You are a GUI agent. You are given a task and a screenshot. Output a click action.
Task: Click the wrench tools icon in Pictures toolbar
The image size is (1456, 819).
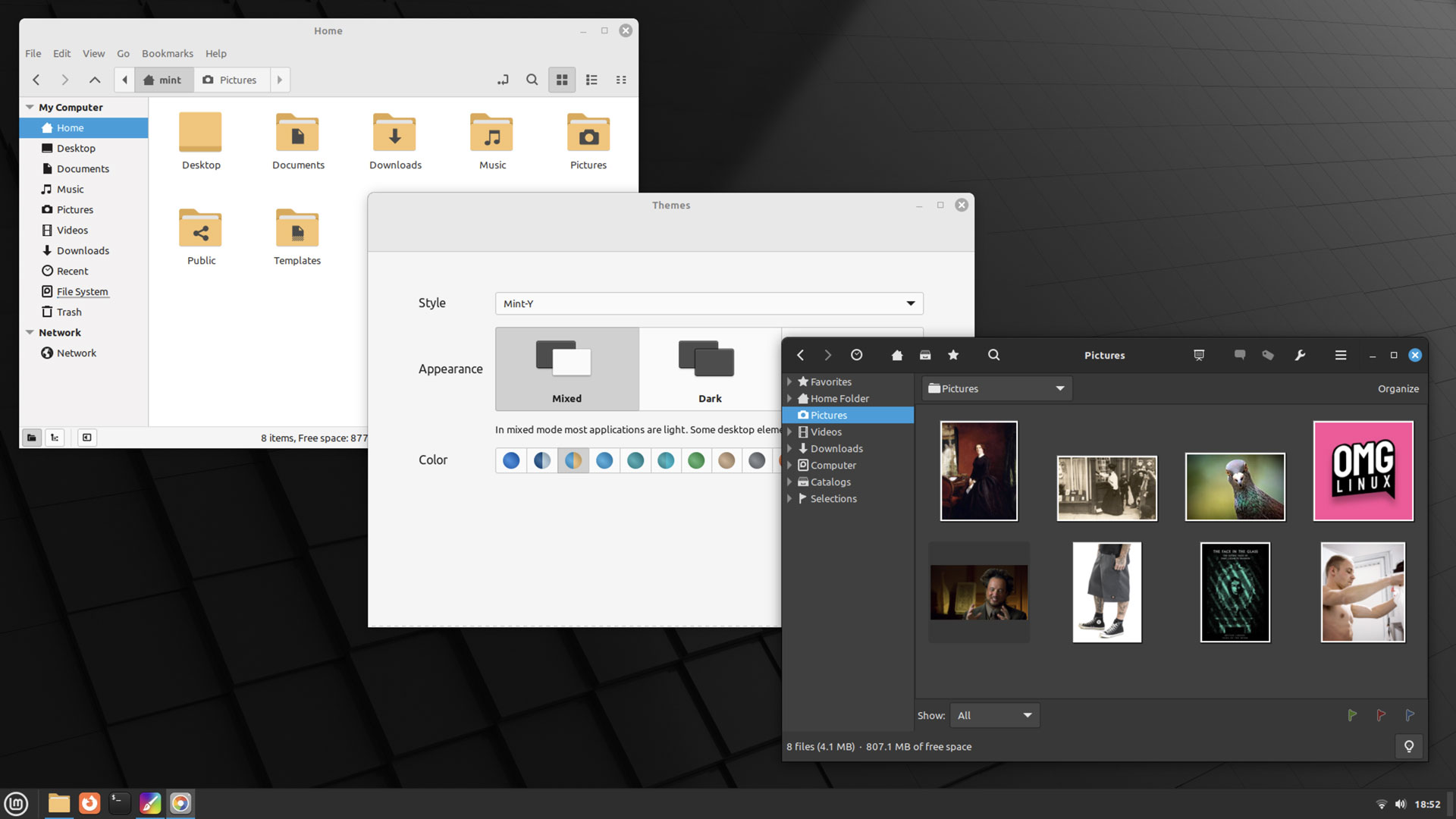point(1300,355)
